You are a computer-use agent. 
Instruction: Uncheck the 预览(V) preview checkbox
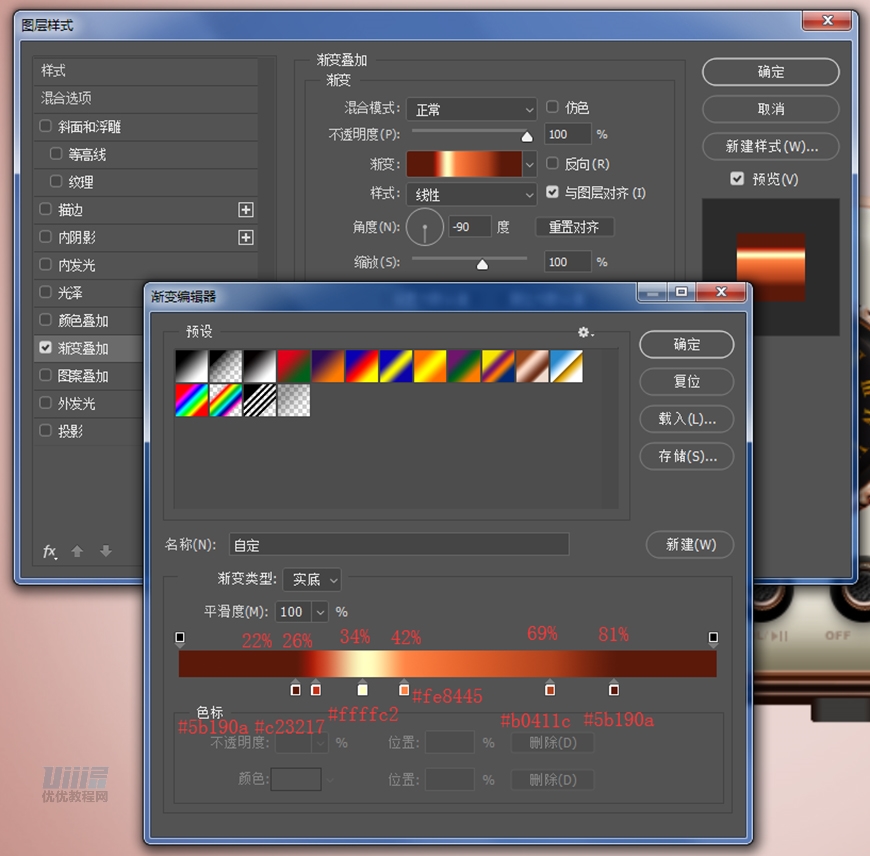pos(737,179)
